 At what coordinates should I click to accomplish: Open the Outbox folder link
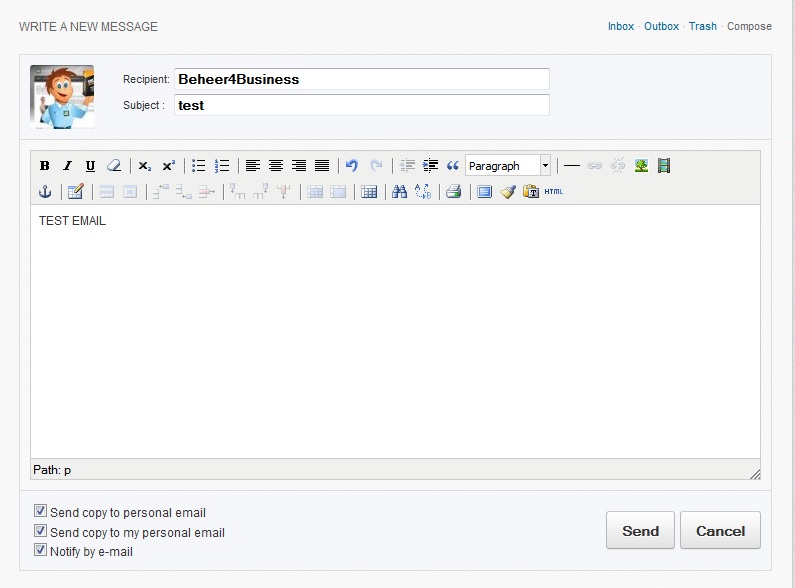pos(661,26)
